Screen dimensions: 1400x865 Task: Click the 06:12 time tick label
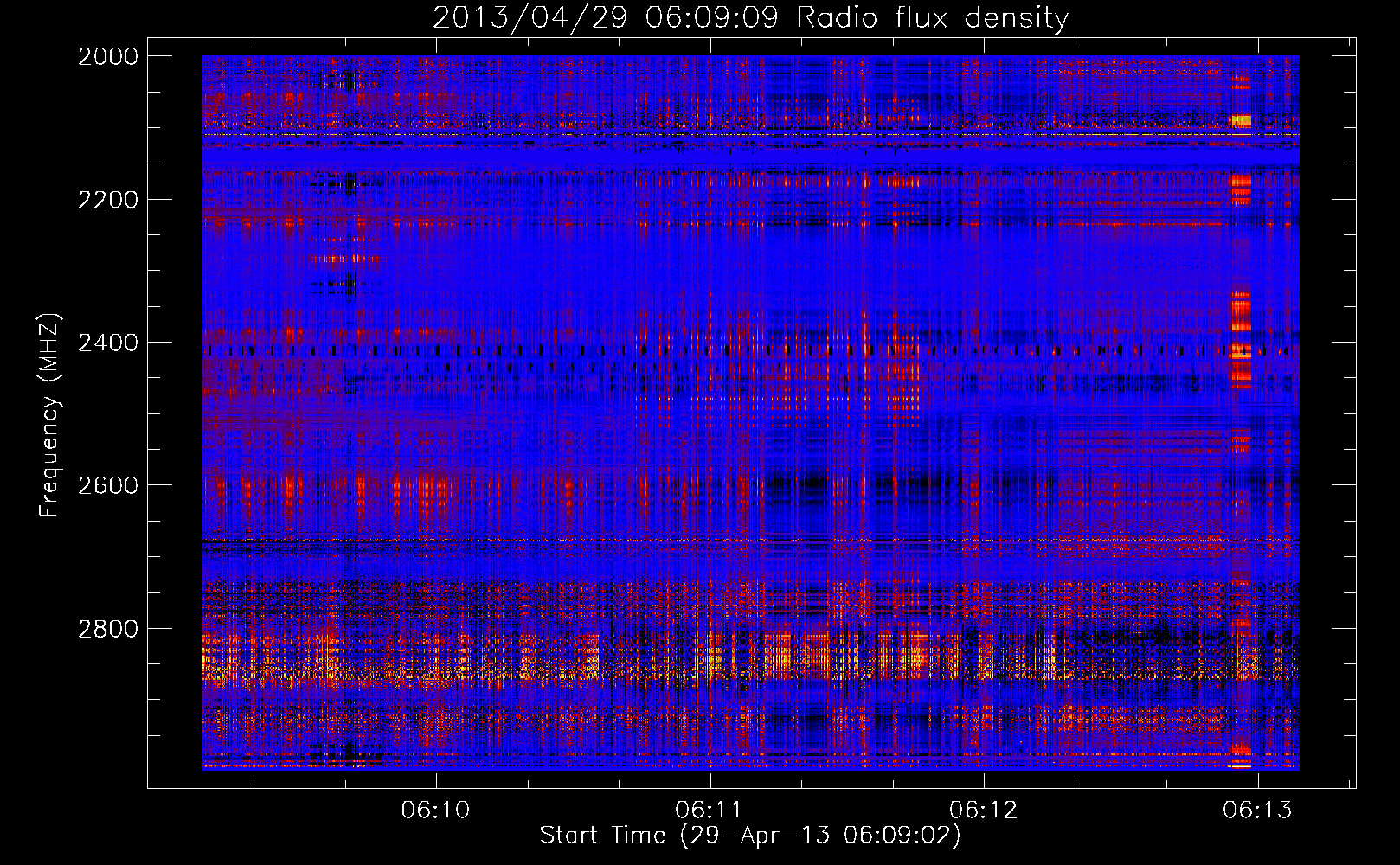tap(984, 810)
